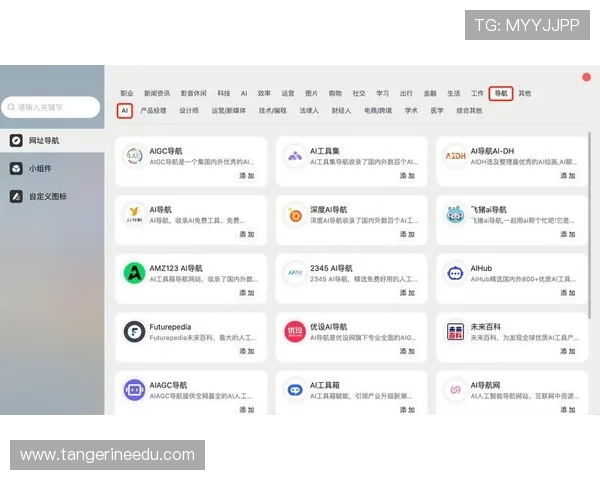Add AI导航AI-DH with its 添加 button
Viewport: 600px width, 480px height.
[x=568, y=176]
